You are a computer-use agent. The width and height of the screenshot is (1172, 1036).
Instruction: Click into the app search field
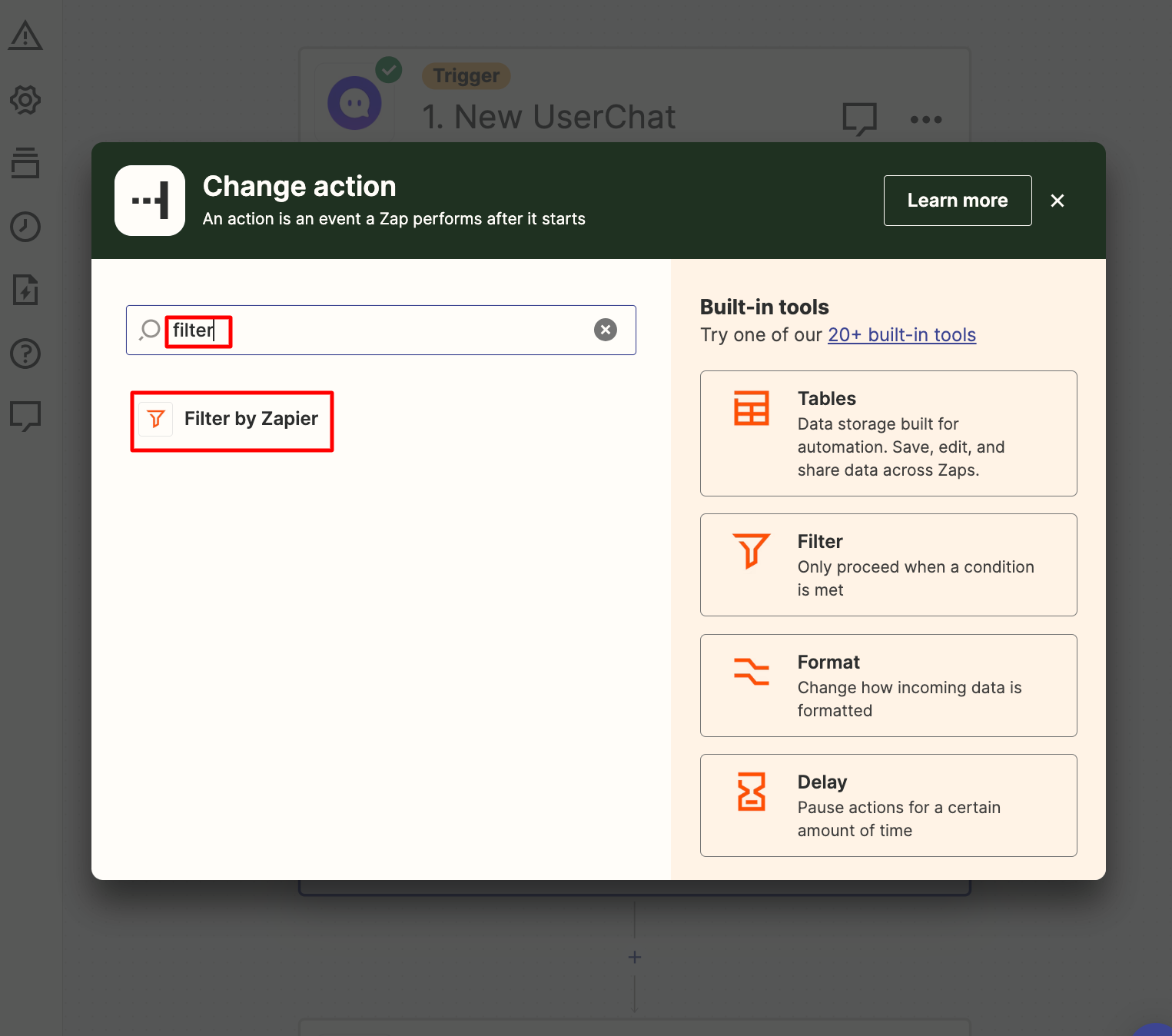381,330
